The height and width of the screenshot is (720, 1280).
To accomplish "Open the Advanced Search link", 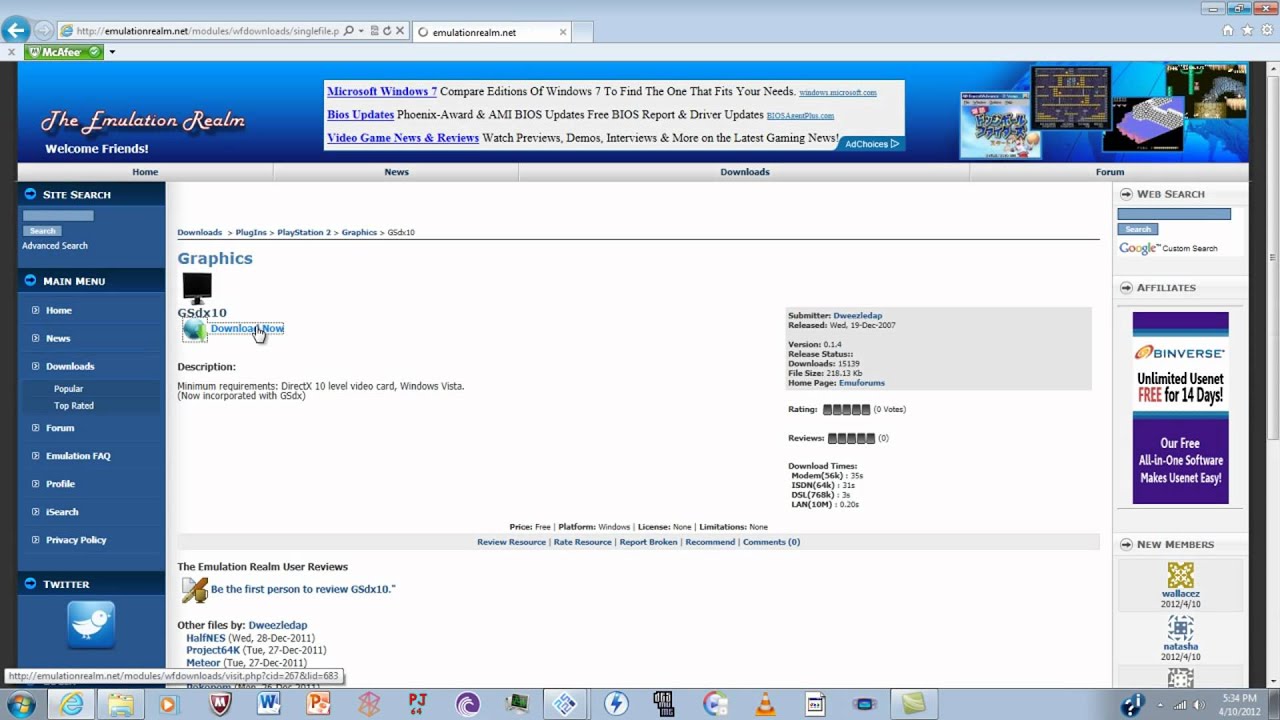I will (x=55, y=246).
